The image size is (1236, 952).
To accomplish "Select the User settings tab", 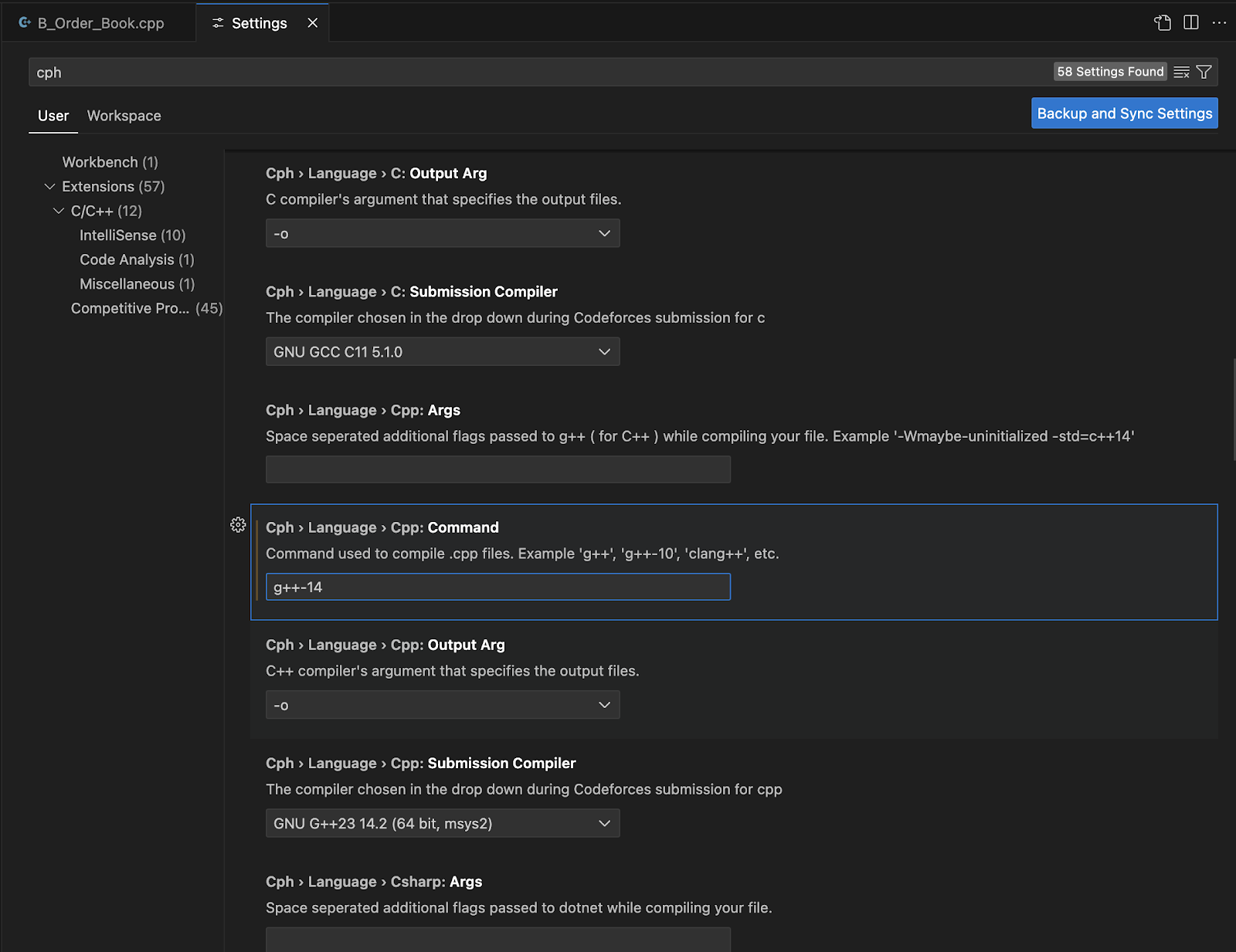I will 53,116.
